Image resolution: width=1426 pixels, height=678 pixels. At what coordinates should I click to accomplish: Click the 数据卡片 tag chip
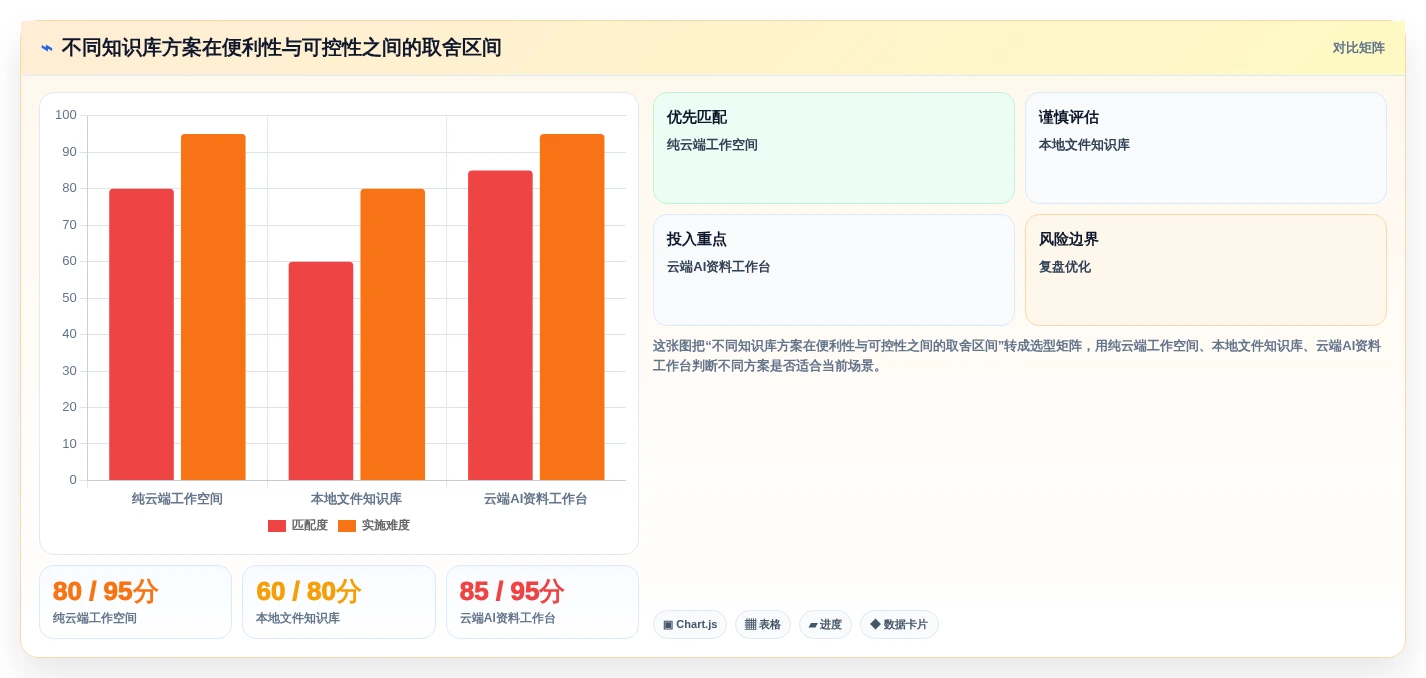(x=899, y=625)
